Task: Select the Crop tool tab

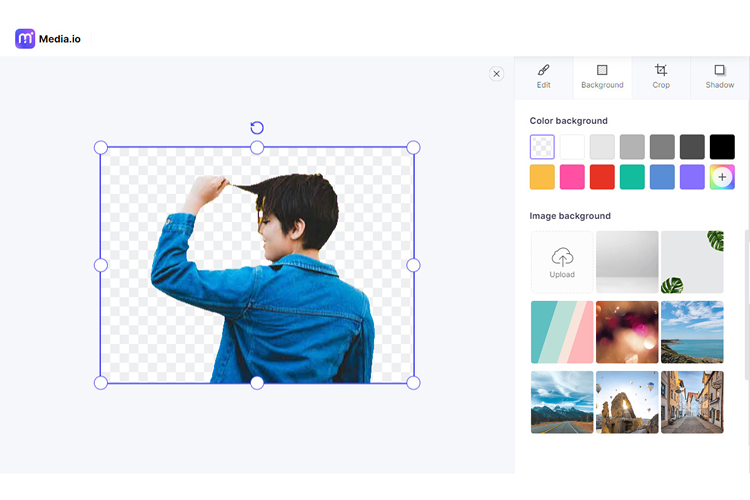Action: (x=661, y=76)
